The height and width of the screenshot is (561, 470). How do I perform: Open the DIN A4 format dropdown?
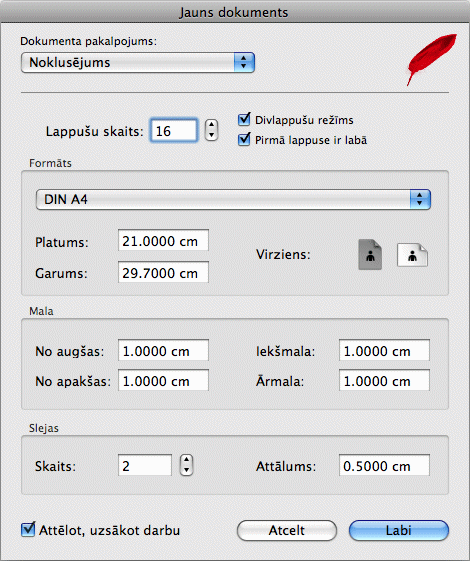click(x=233, y=199)
